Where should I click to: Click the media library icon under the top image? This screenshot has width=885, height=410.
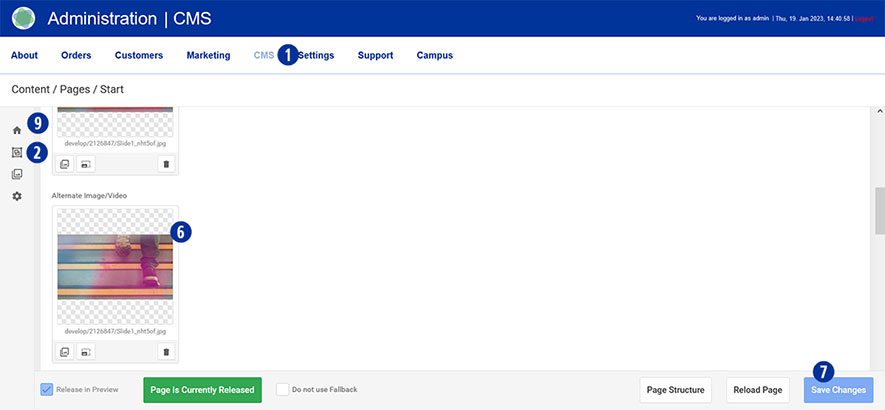click(x=65, y=164)
